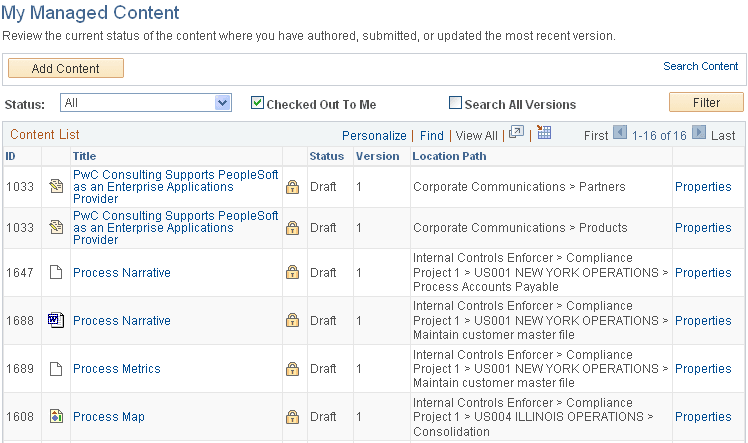Go to previous rows arrow

pos(620,134)
